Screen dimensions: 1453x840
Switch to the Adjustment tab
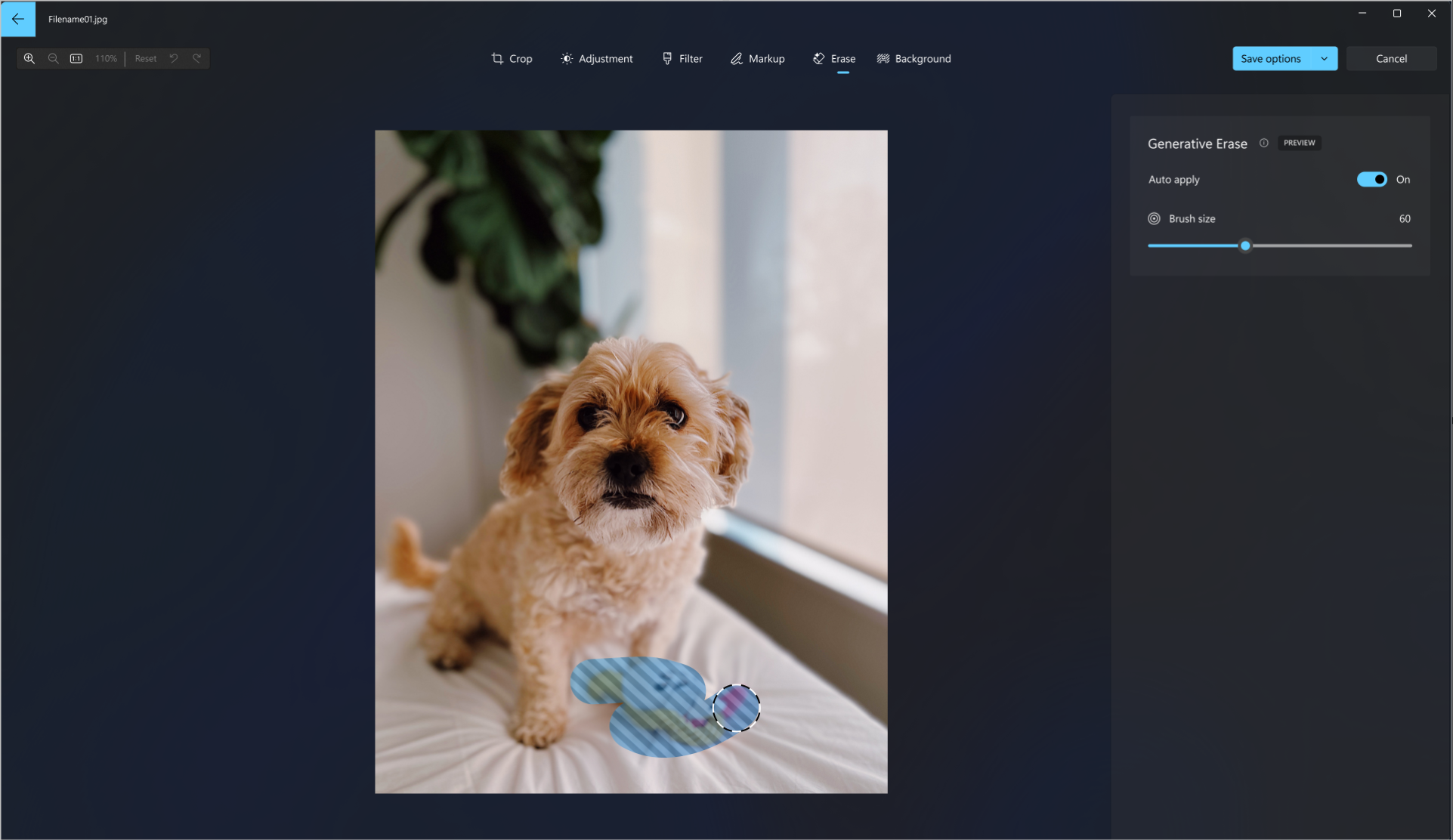[596, 58]
